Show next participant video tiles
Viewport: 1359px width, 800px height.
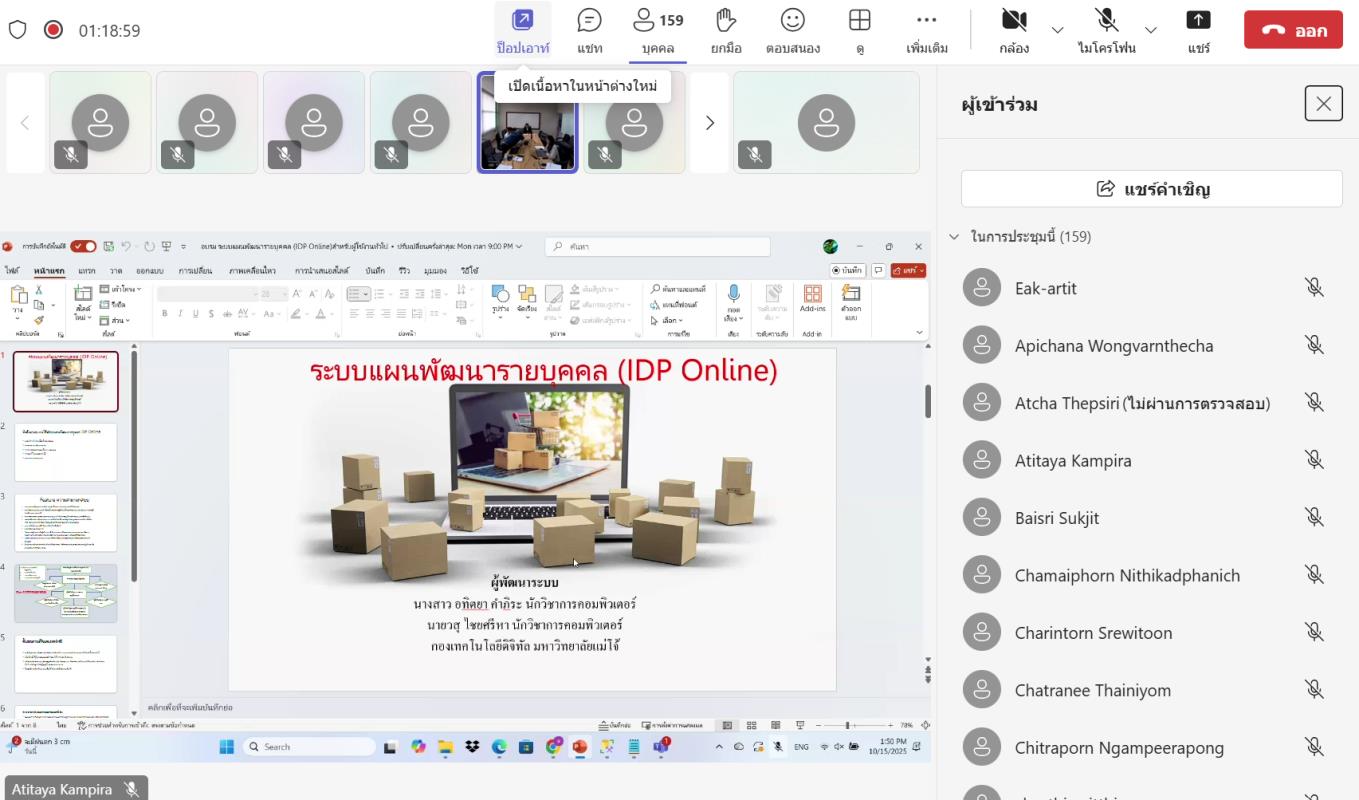click(710, 123)
